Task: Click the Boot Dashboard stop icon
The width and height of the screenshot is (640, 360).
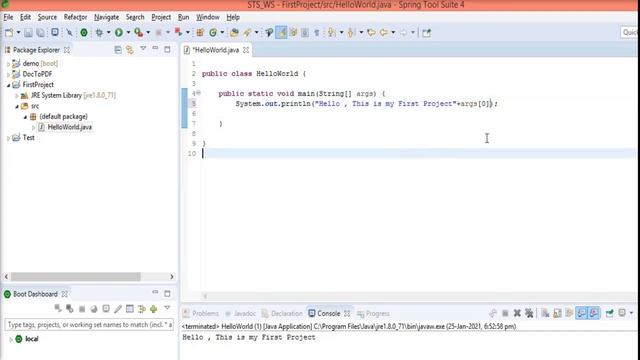Action: 82,309
